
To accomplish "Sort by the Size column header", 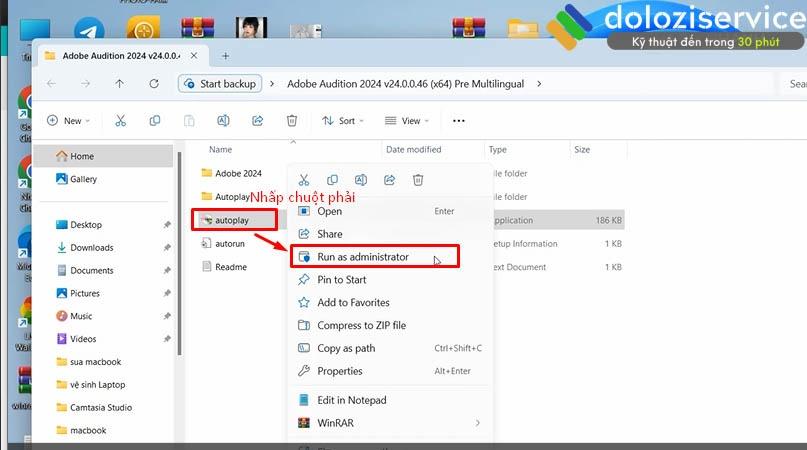I will click(x=582, y=149).
